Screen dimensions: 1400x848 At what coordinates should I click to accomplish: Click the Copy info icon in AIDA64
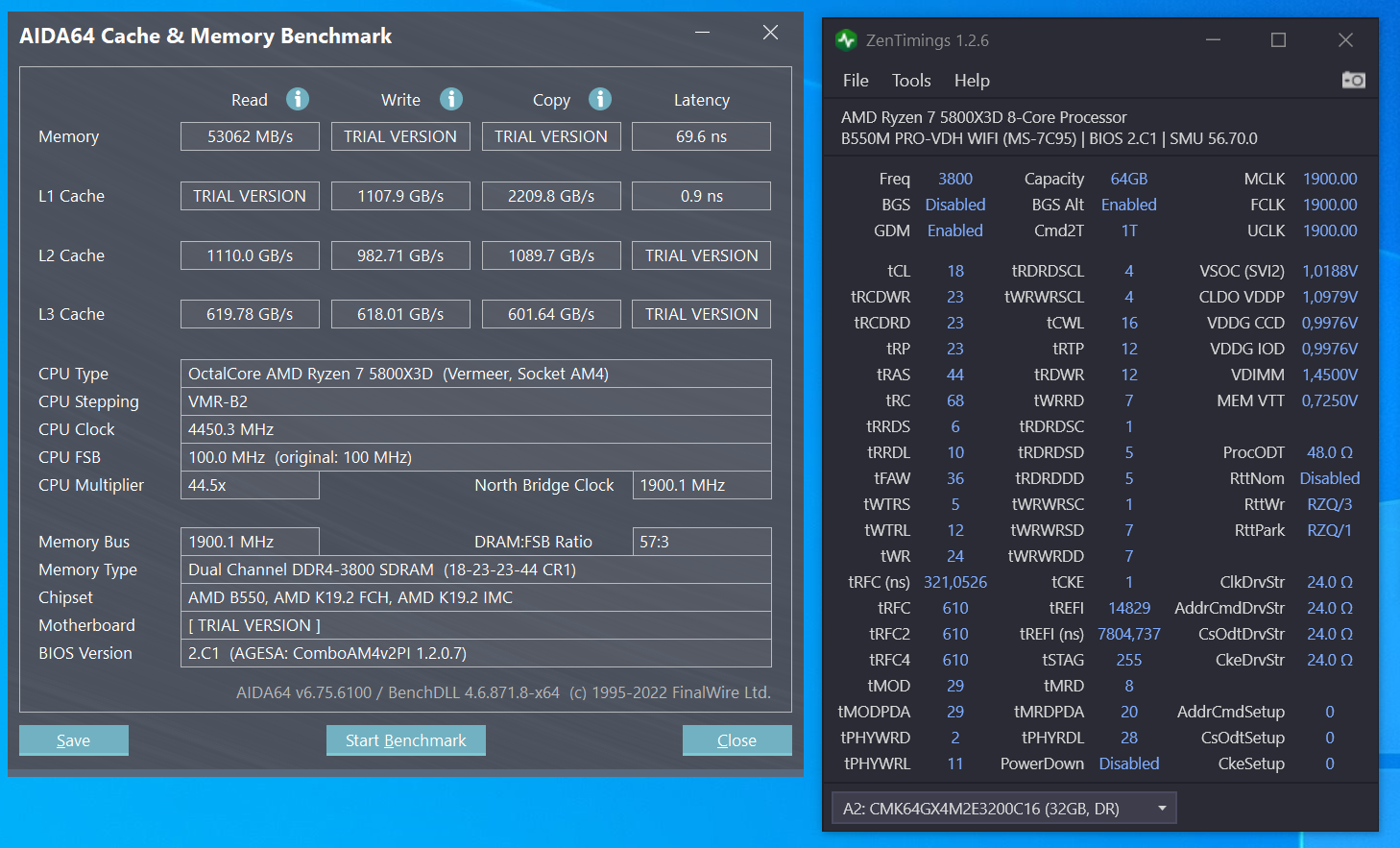(x=600, y=99)
